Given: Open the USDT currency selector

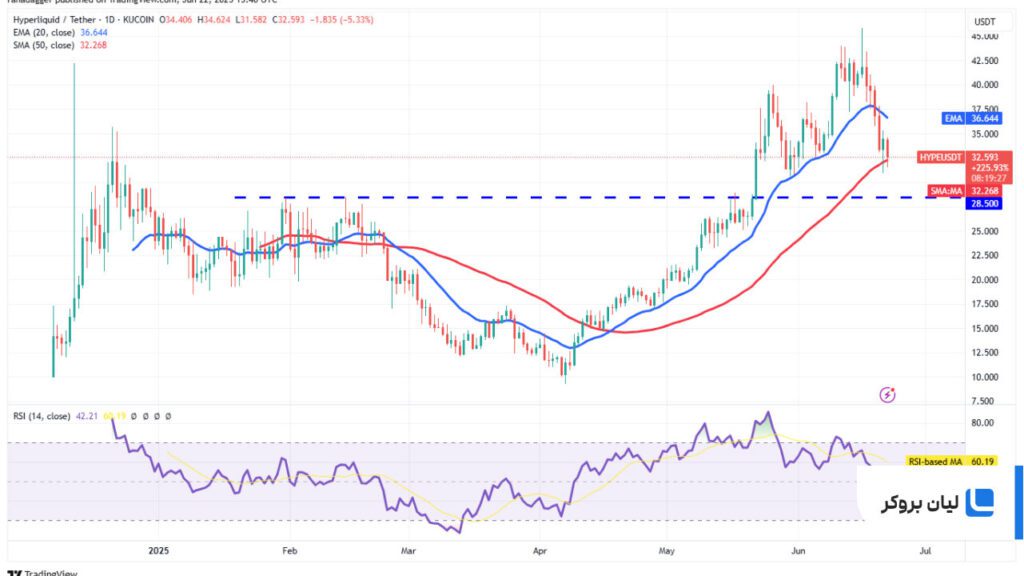Looking at the screenshot, I should point(985,22).
